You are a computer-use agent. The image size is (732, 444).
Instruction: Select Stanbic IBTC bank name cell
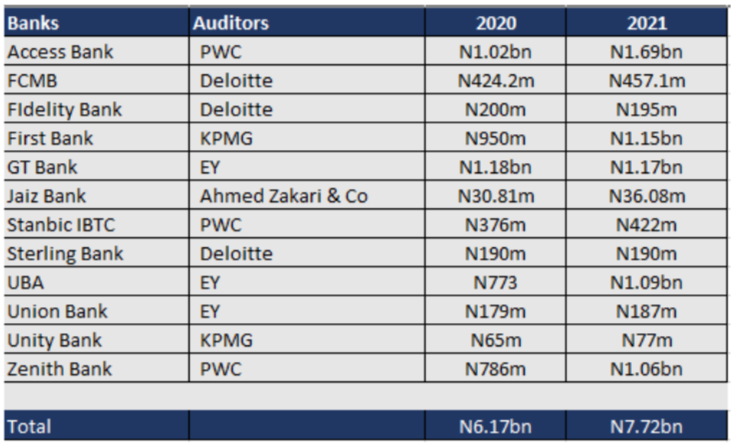click(x=57, y=225)
